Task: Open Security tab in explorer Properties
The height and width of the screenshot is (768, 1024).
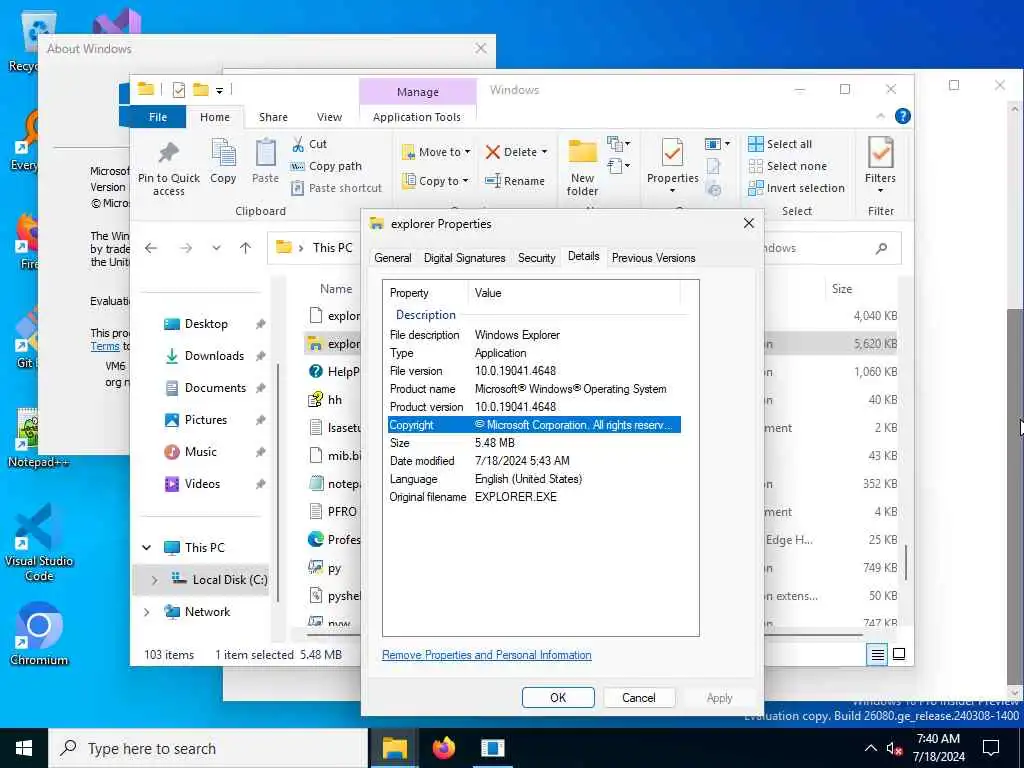Action: 536,258
